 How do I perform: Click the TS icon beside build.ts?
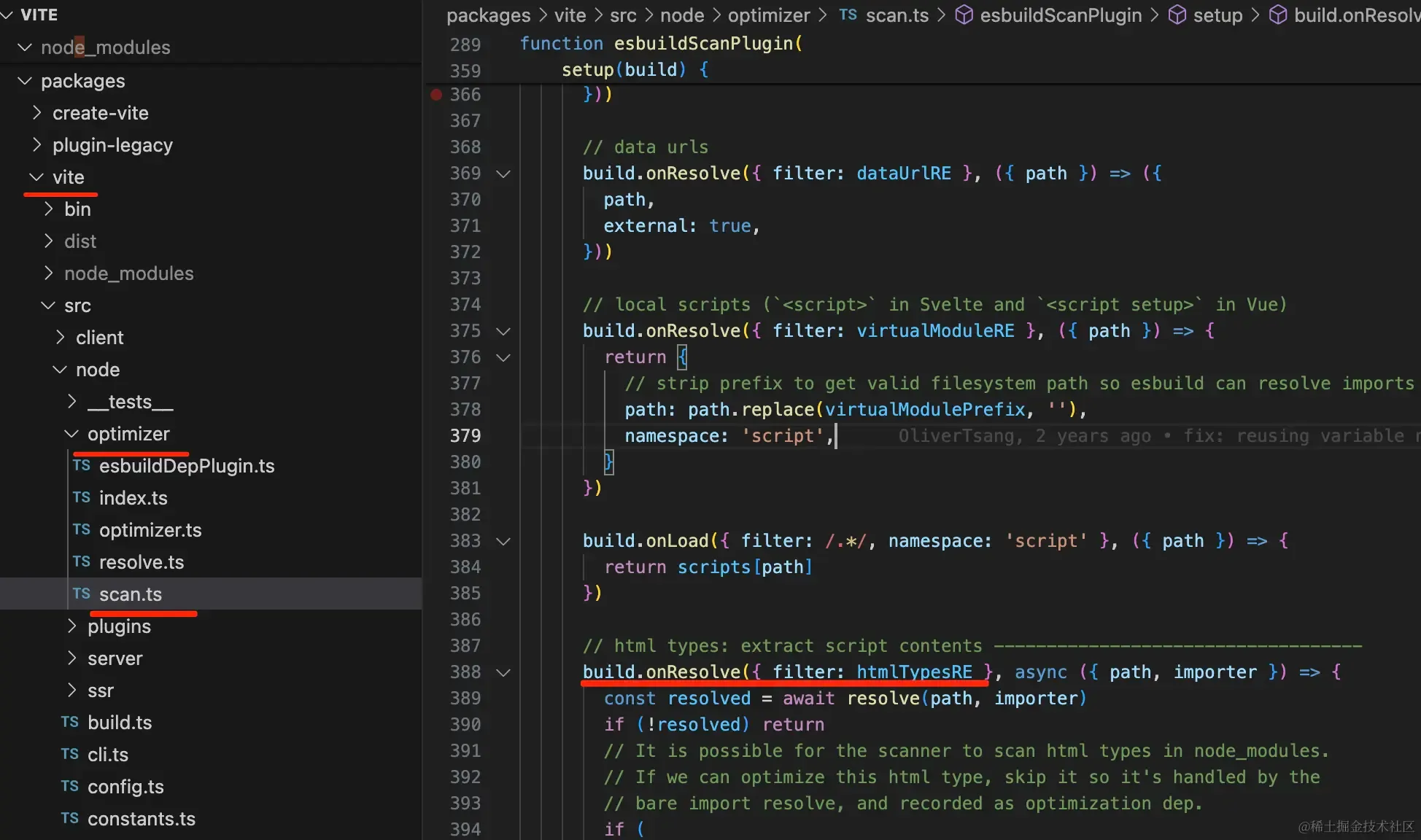pyautogui.click(x=69, y=722)
